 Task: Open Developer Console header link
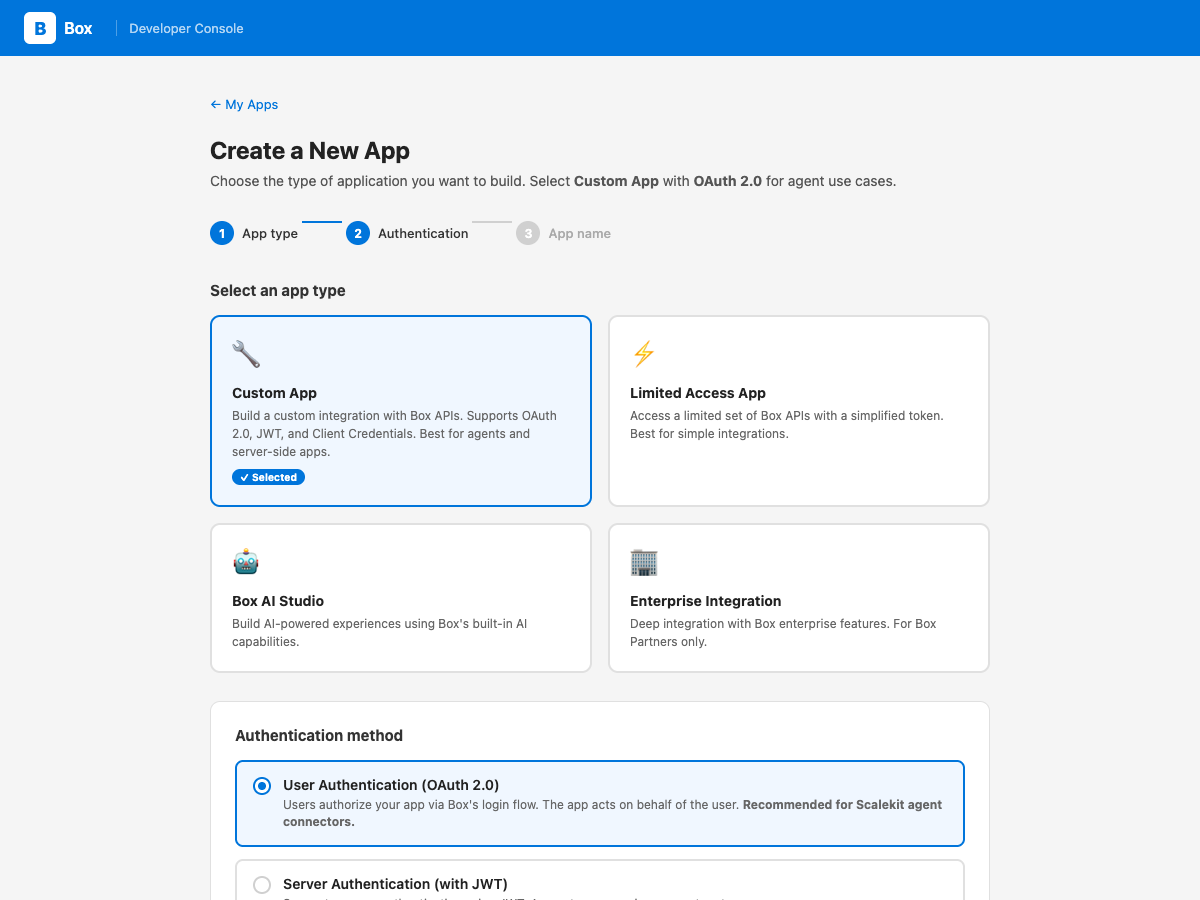point(186,29)
